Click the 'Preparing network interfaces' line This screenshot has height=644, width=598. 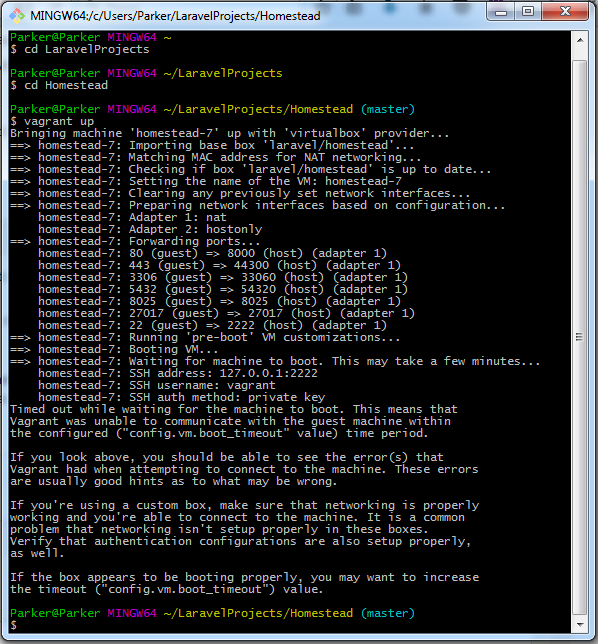point(258,205)
